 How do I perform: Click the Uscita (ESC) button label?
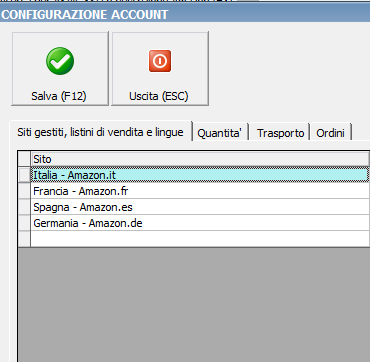[159, 96]
